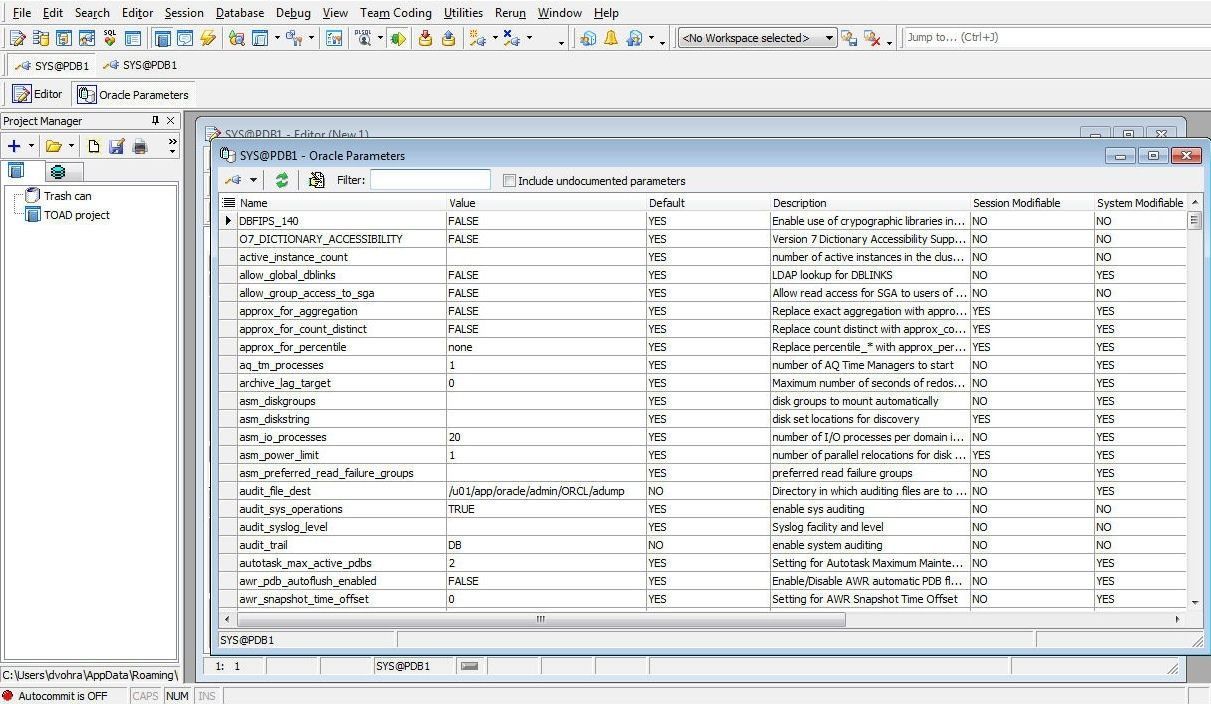Click the workspace save icon beside workspace dropdown

point(849,38)
